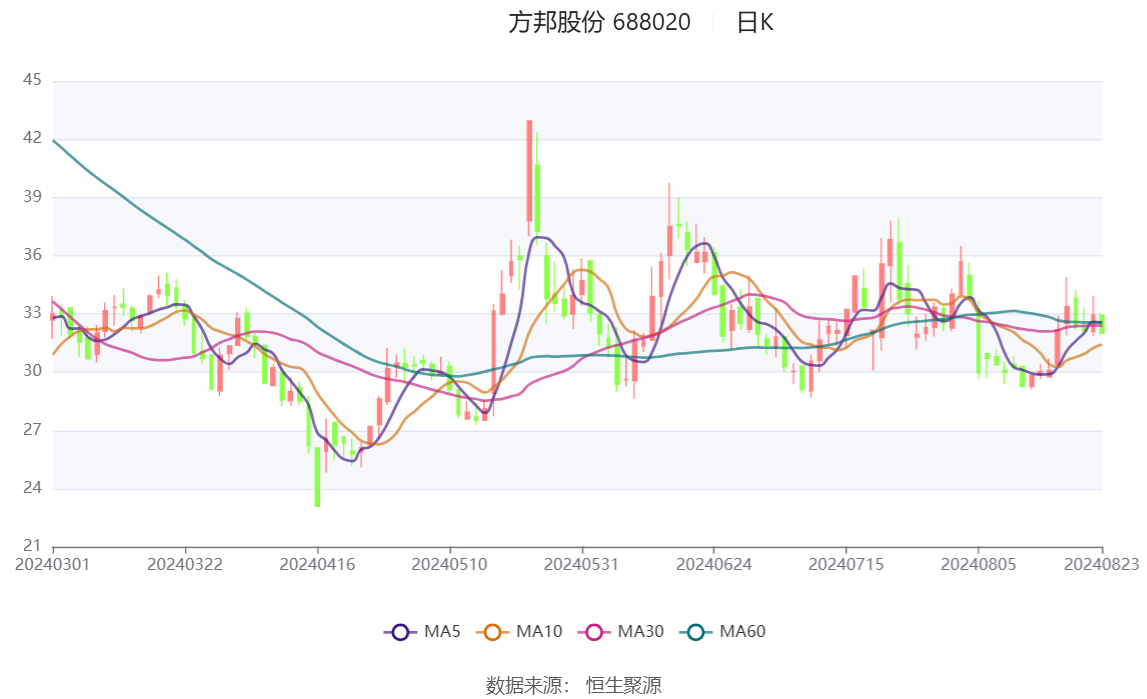
Task: Select x-axis date label 20240805
Action: (x=979, y=565)
